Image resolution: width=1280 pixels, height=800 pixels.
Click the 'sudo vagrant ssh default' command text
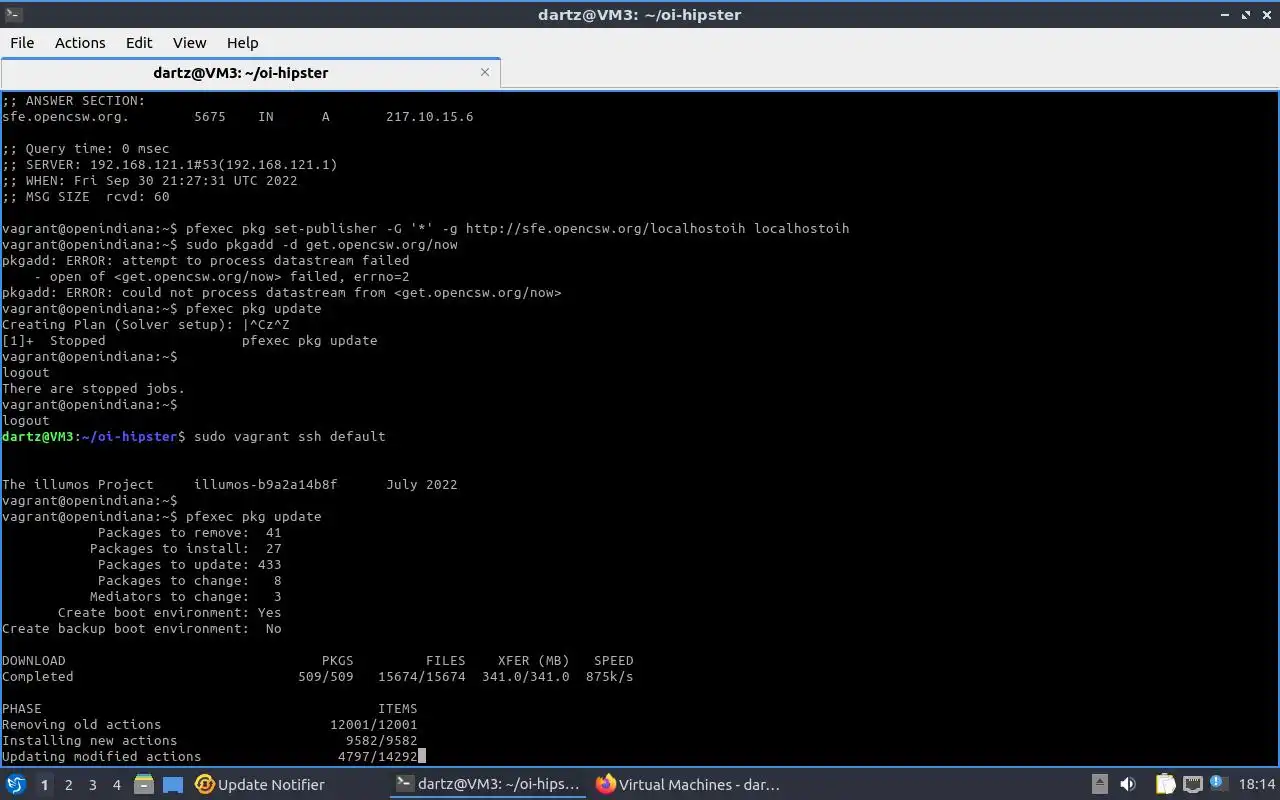[x=290, y=437]
